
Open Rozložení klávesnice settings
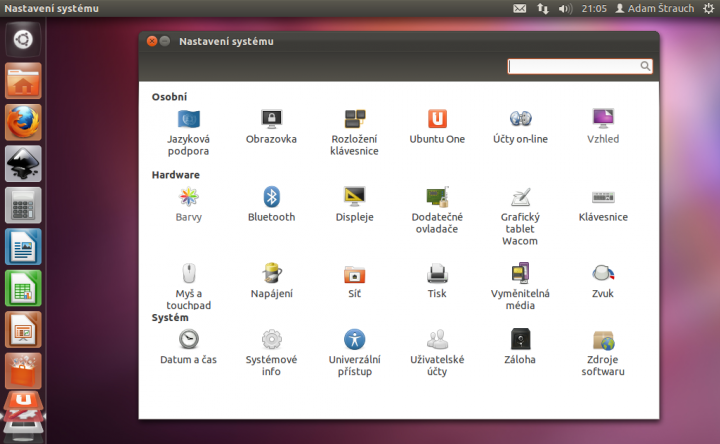(354, 132)
